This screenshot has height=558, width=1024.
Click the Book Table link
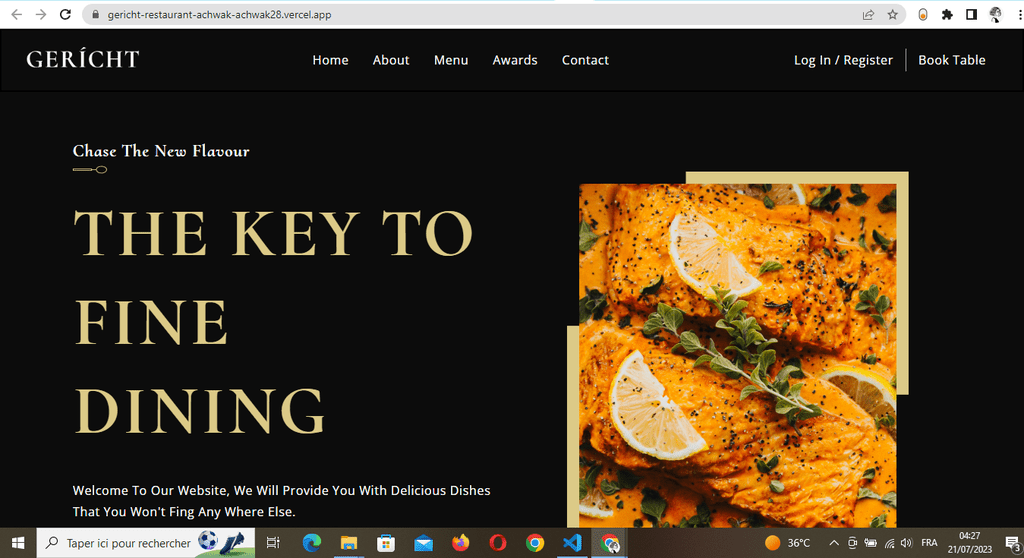pyautogui.click(x=952, y=60)
